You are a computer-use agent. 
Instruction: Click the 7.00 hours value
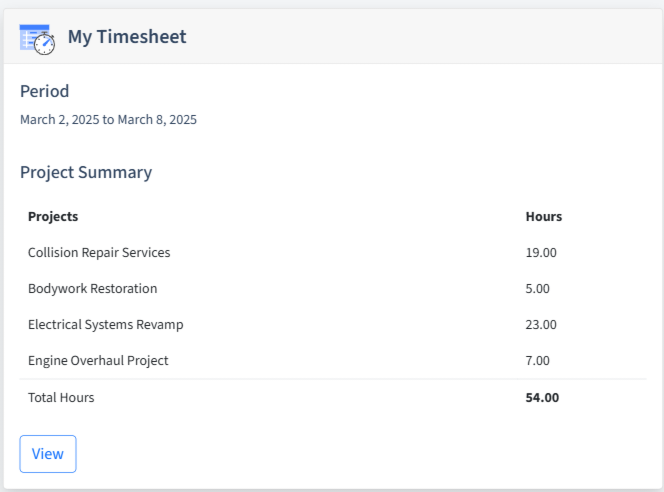click(x=537, y=361)
